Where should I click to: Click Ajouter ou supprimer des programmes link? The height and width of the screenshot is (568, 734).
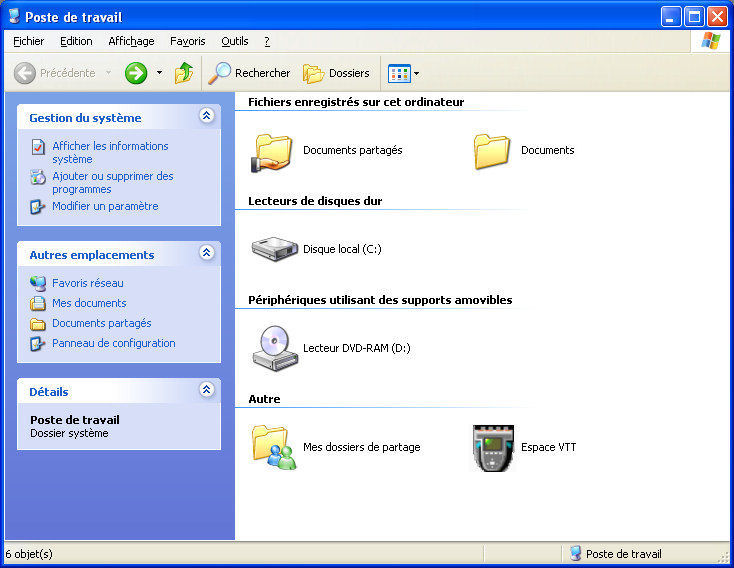(x=113, y=183)
